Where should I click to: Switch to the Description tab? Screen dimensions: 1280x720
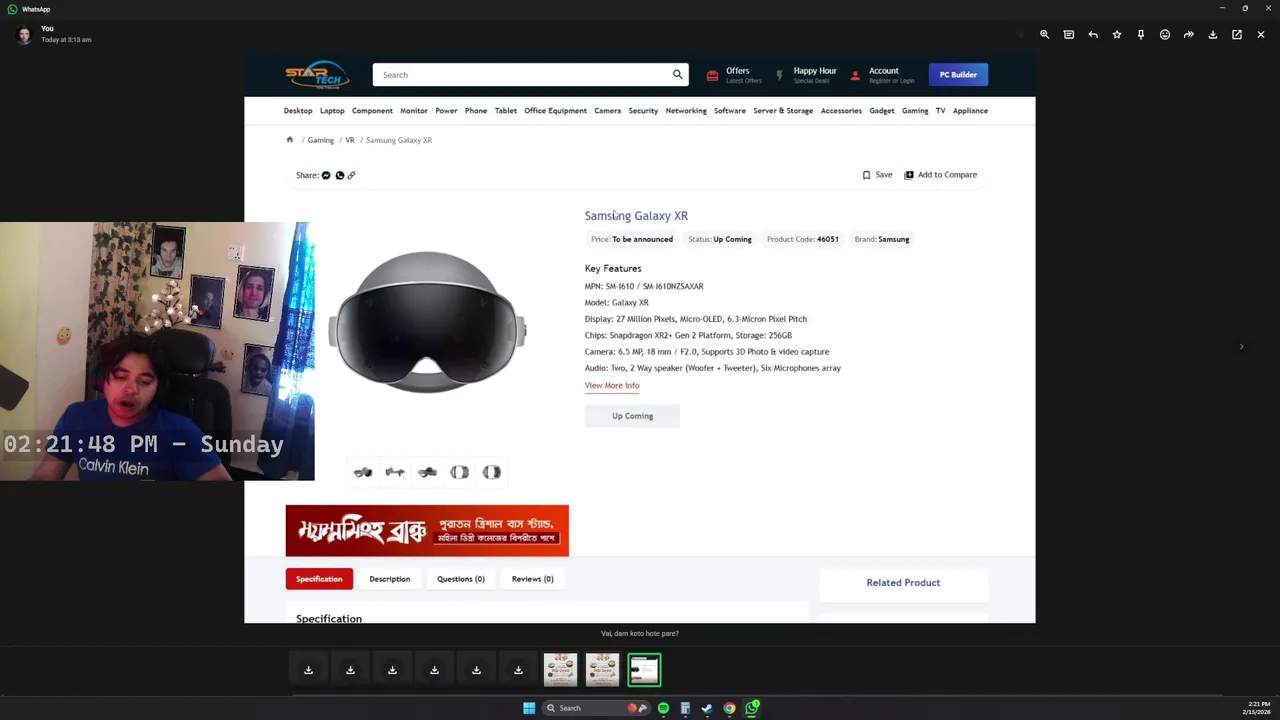pos(389,579)
